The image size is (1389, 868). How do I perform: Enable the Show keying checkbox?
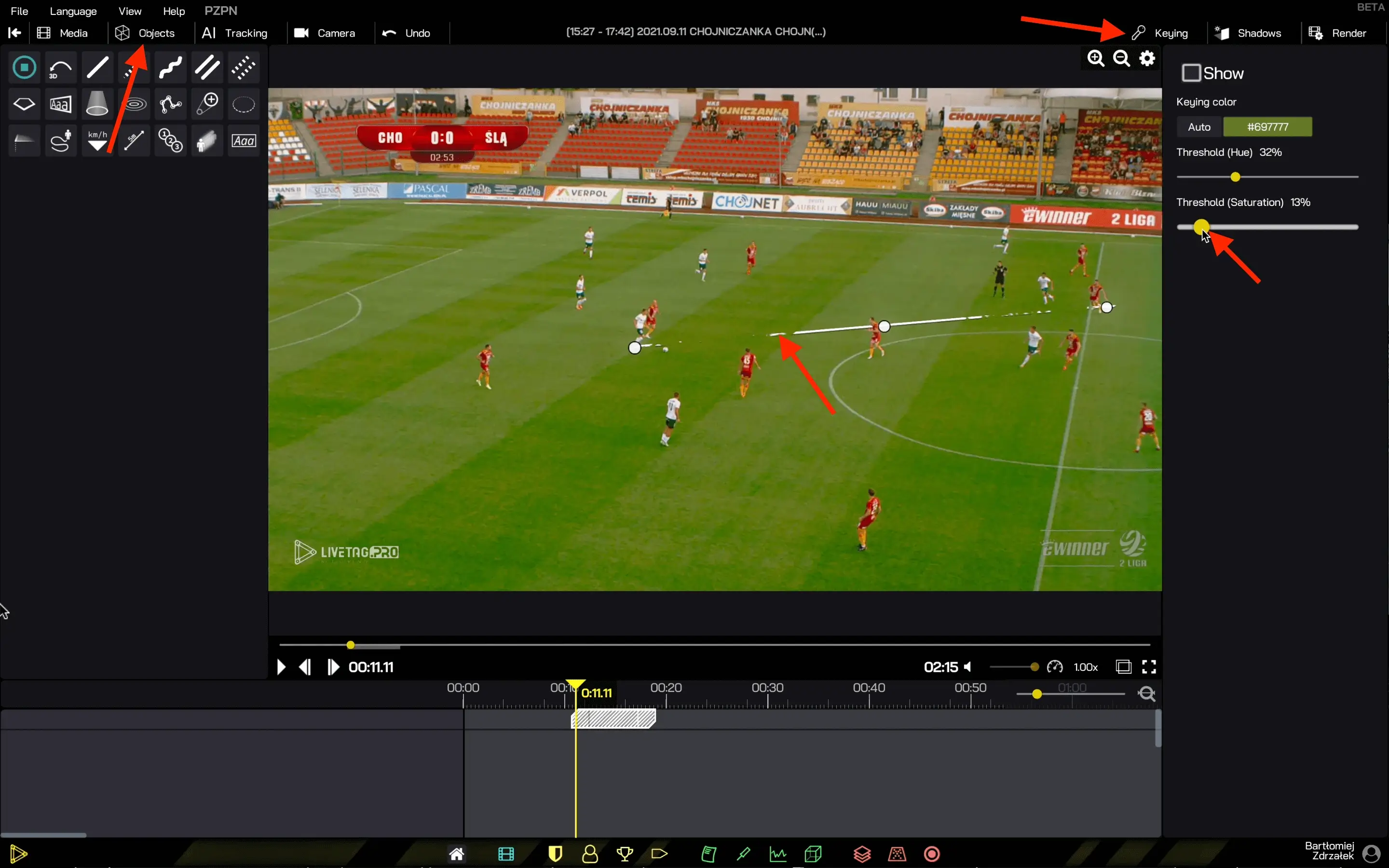(1191, 73)
